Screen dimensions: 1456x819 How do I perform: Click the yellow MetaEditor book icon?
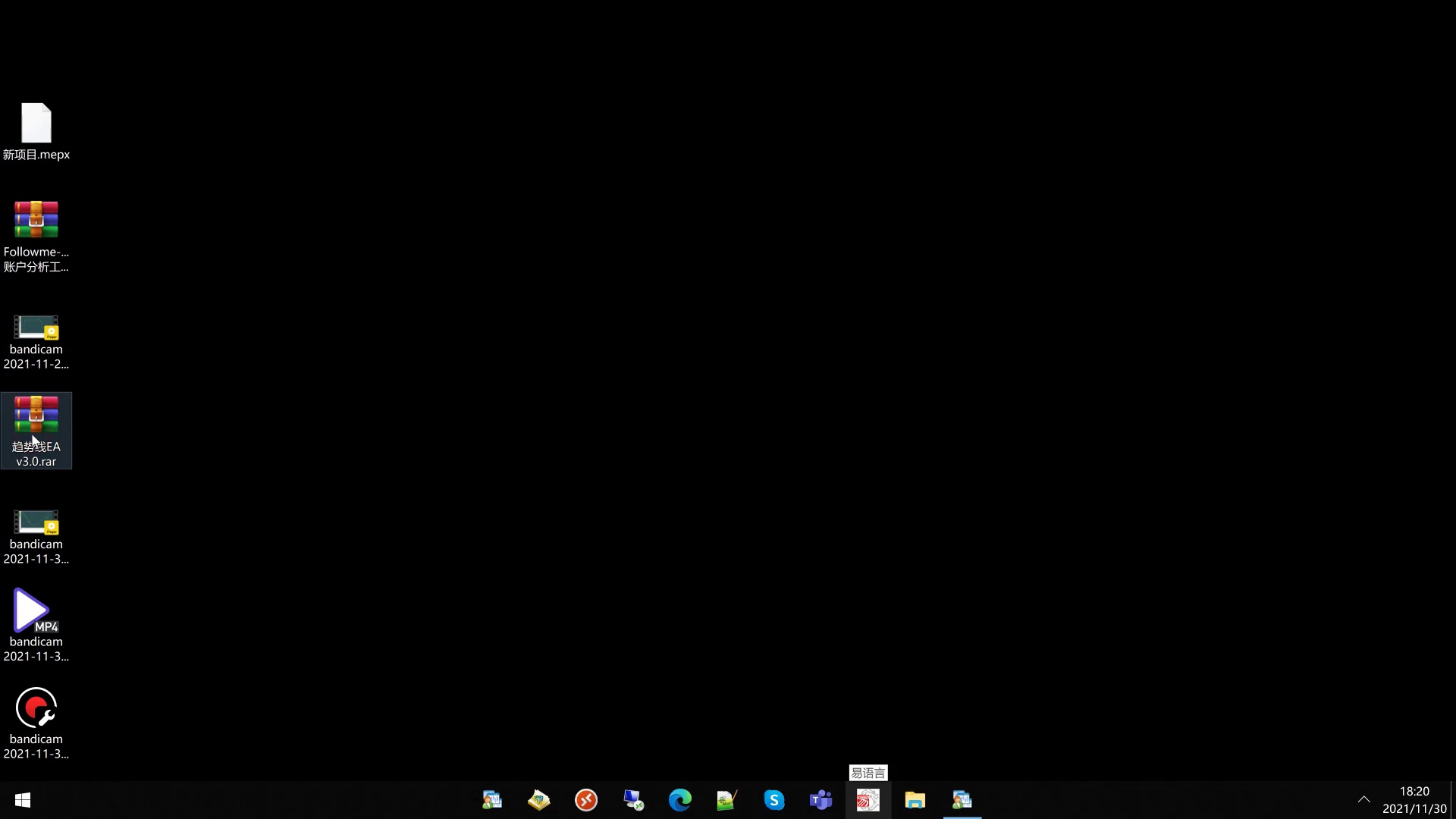point(538,800)
